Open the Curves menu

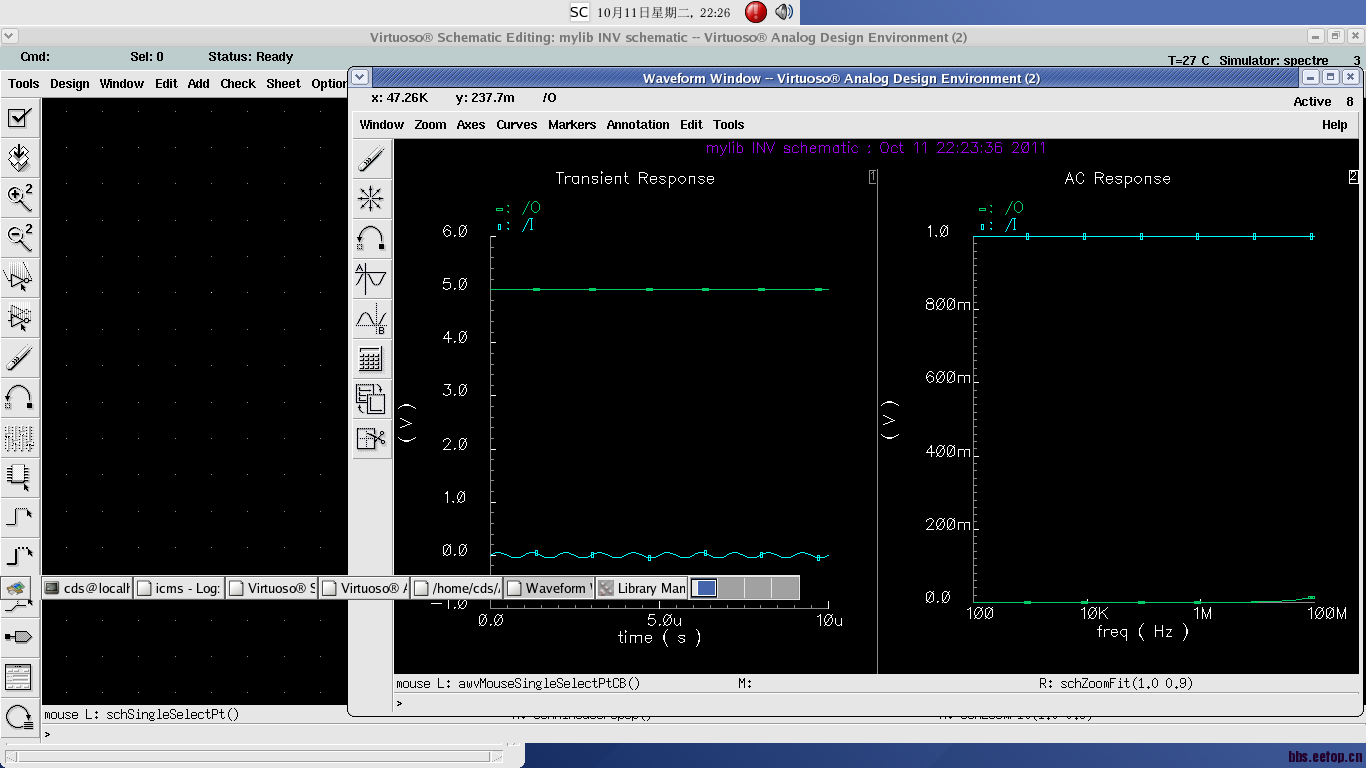click(516, 125)
